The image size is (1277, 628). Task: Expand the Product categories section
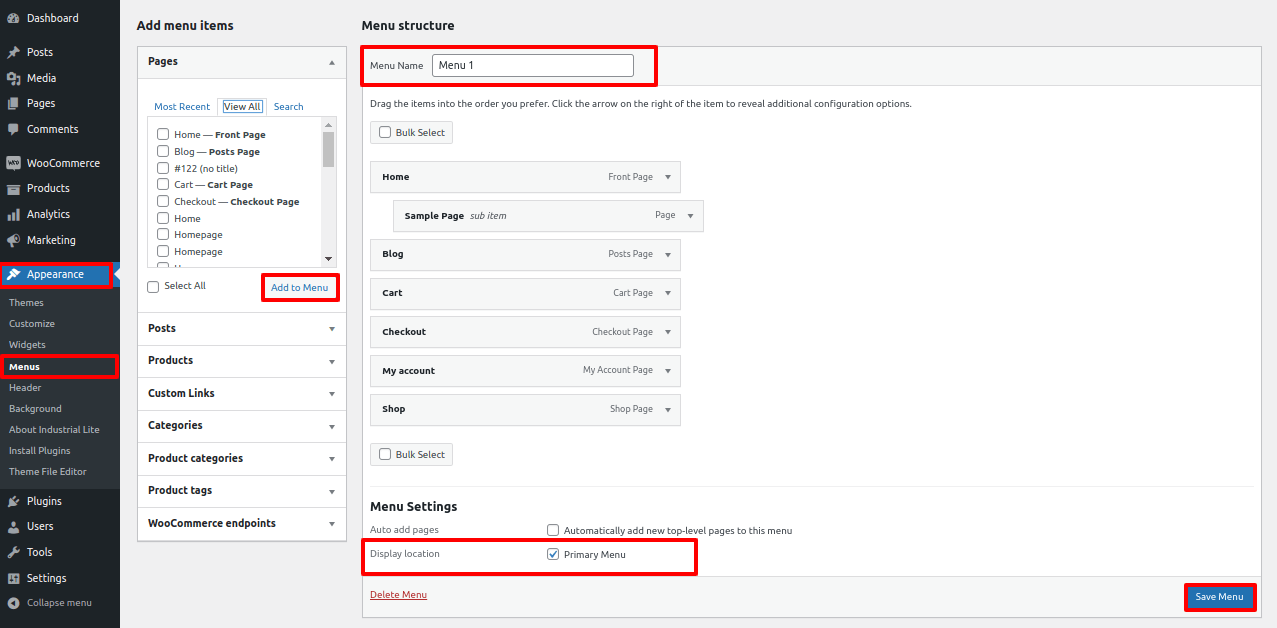[x=331, y=459]
